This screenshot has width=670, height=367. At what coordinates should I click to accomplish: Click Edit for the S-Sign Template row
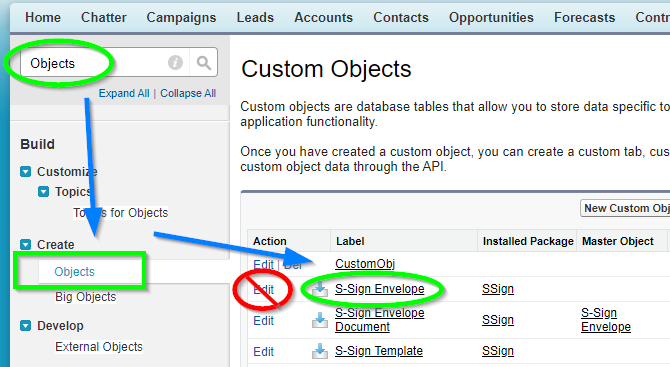264,352
